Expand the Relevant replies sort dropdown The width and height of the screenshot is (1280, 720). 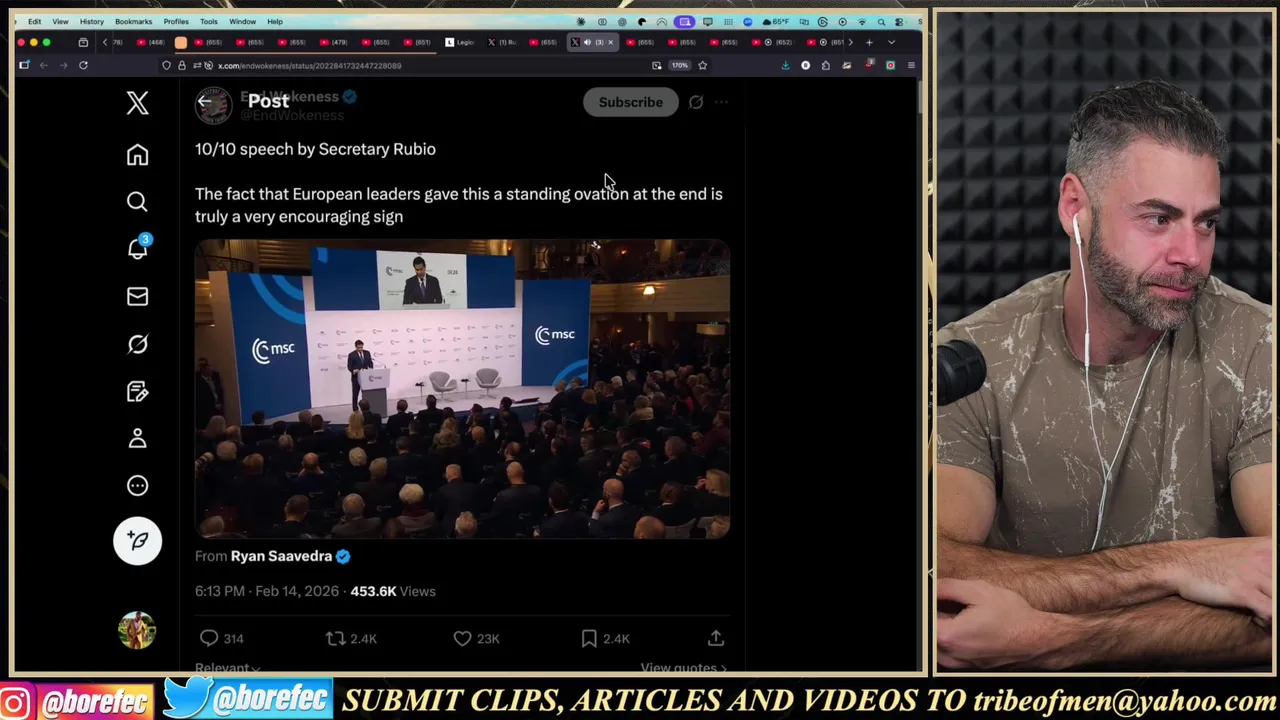click(227, 667)
